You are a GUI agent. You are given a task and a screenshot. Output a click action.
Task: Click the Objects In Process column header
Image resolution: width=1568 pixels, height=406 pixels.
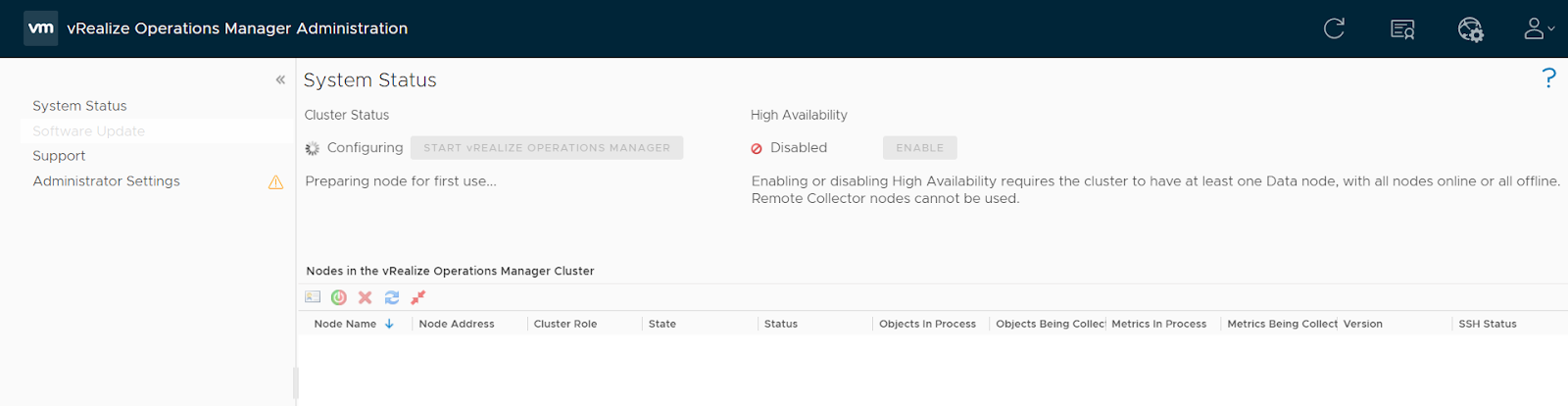pos(927,324)
